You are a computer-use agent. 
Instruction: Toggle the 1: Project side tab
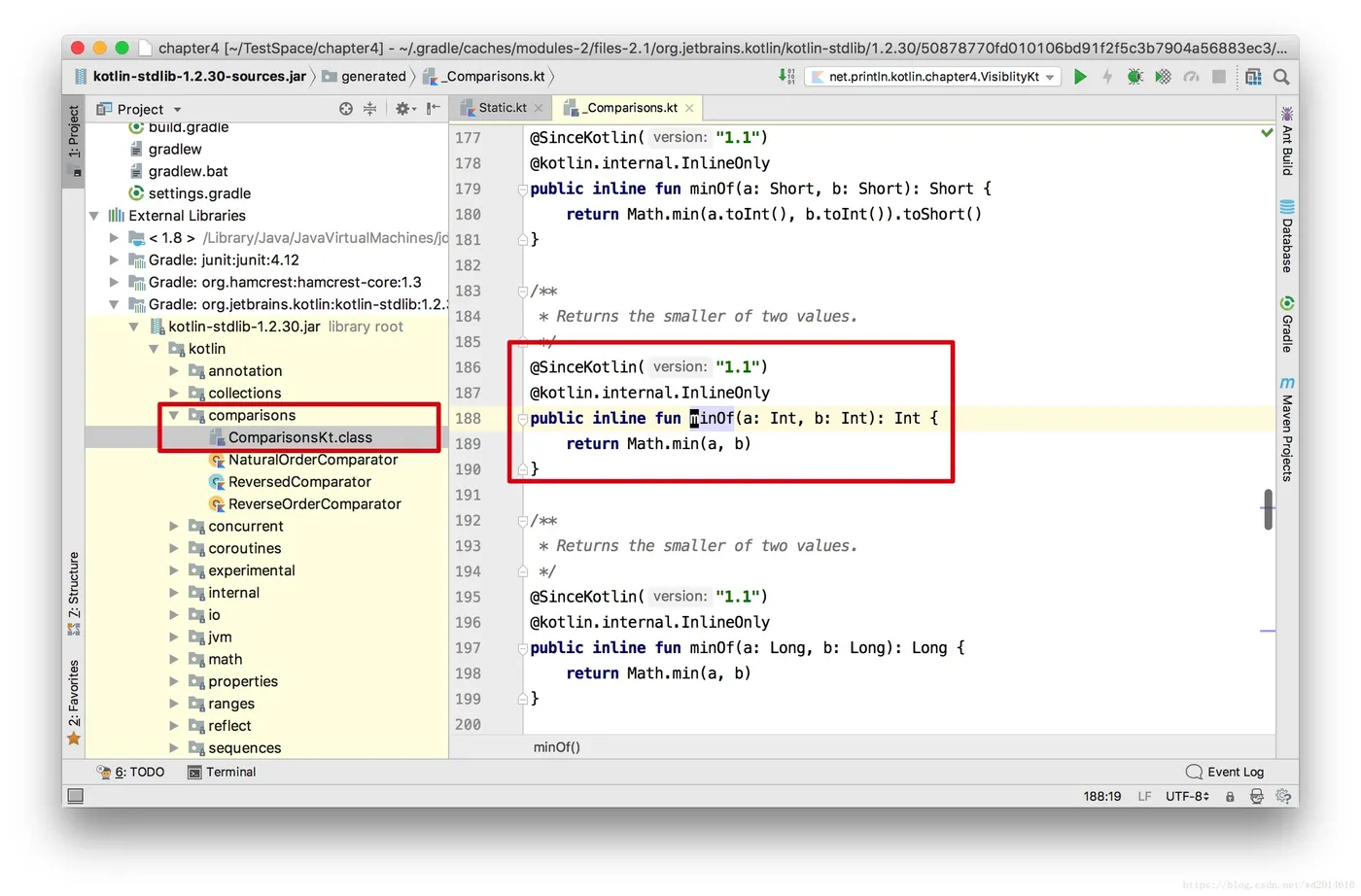coord(74,140)
